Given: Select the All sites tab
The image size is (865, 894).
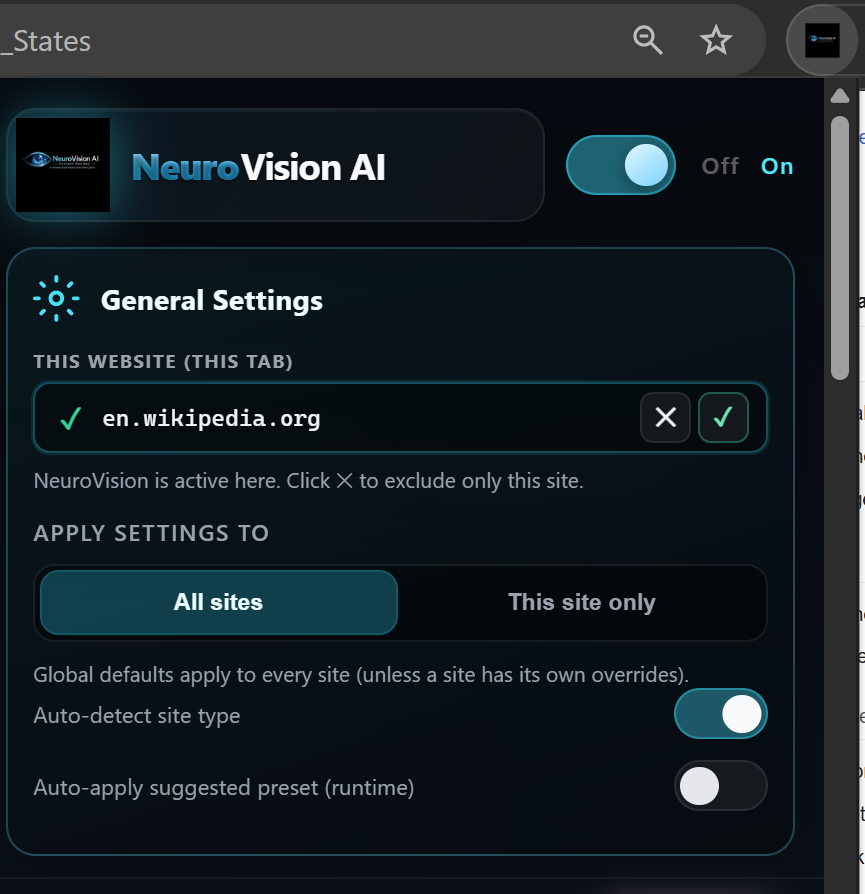Looking at the screenshot, I should [x=218, y=602].
